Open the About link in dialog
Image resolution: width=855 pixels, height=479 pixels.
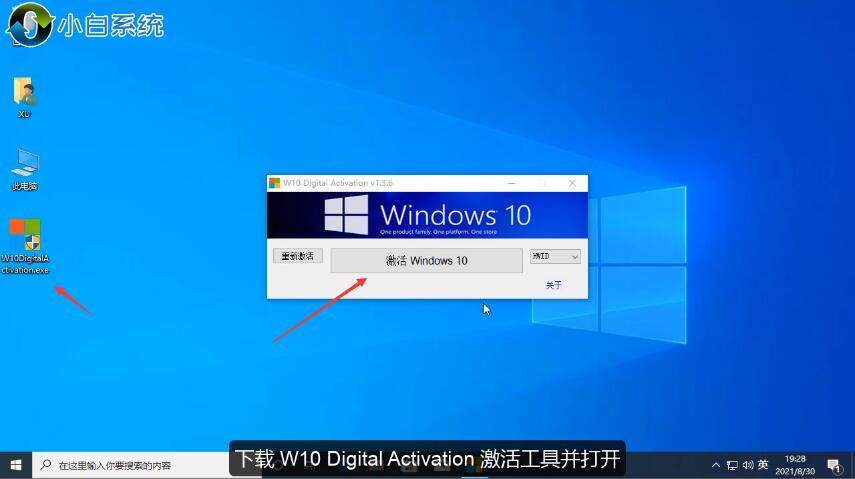point(553,285)
